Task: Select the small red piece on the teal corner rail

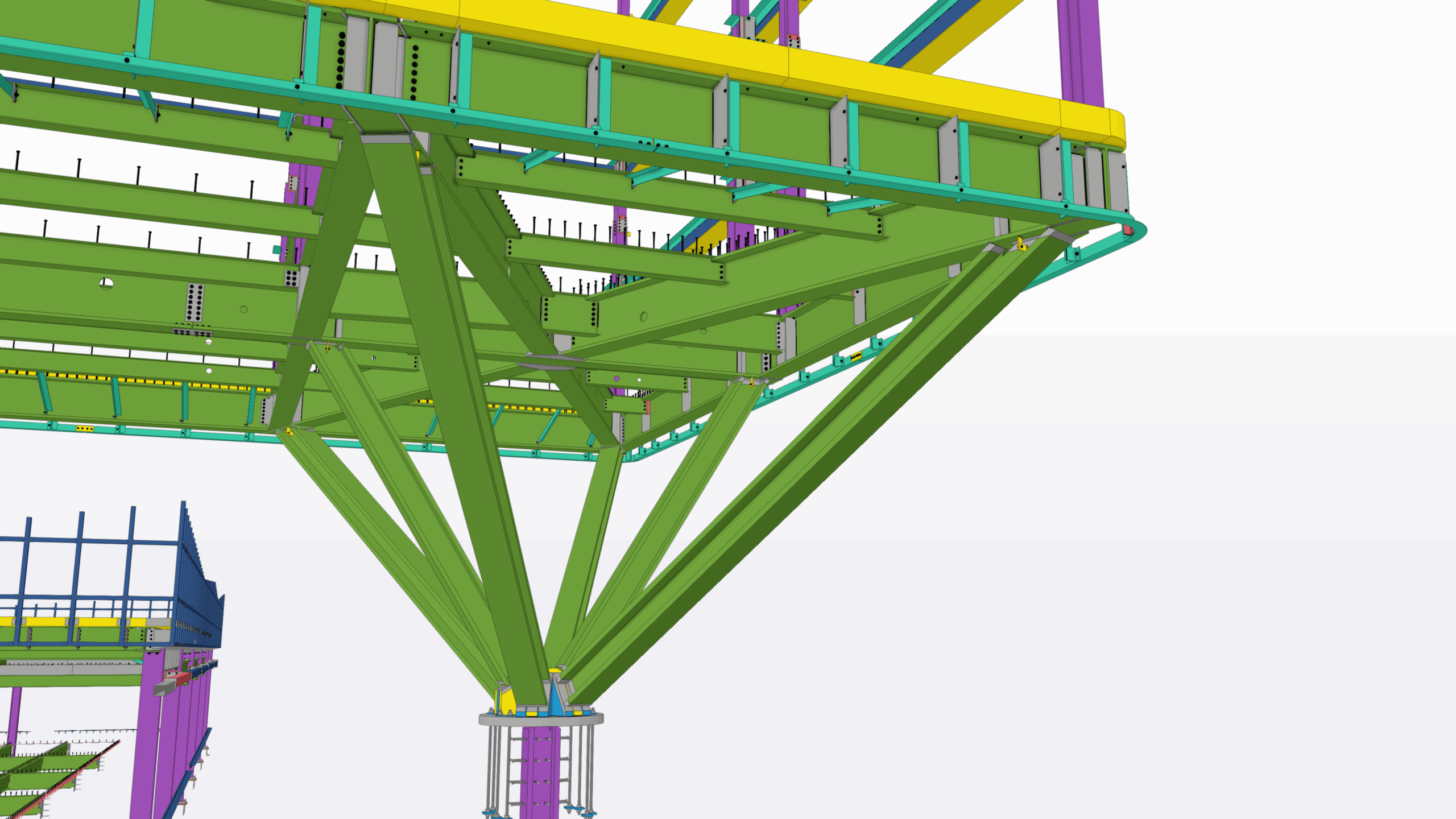Action: (1127, 230)
